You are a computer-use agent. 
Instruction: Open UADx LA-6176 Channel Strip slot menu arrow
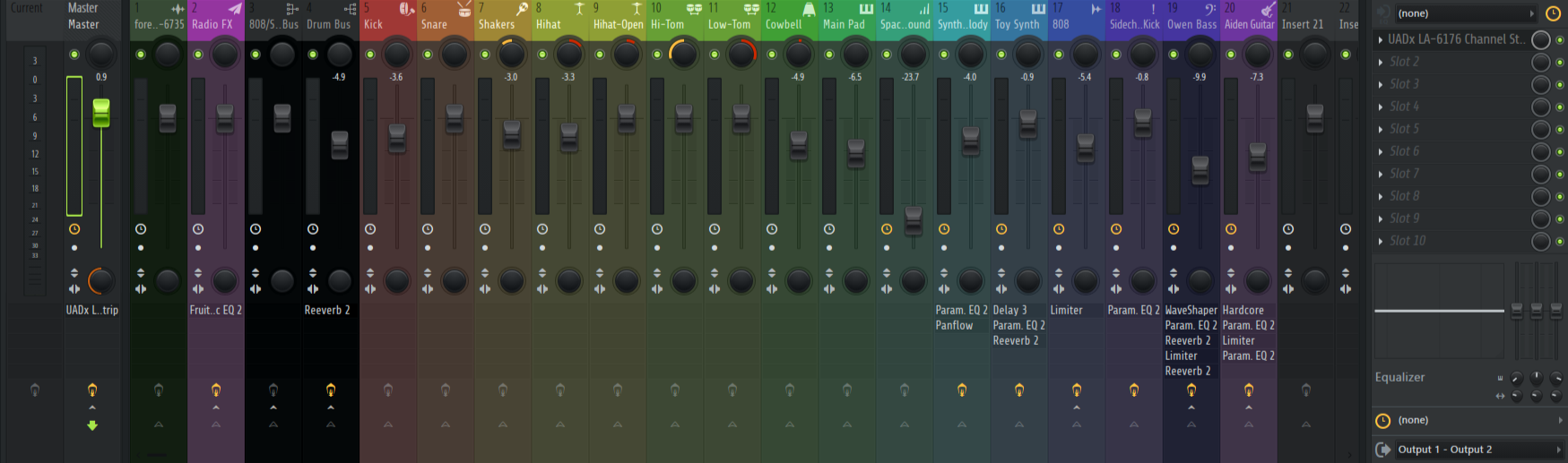coord(1381,39)
